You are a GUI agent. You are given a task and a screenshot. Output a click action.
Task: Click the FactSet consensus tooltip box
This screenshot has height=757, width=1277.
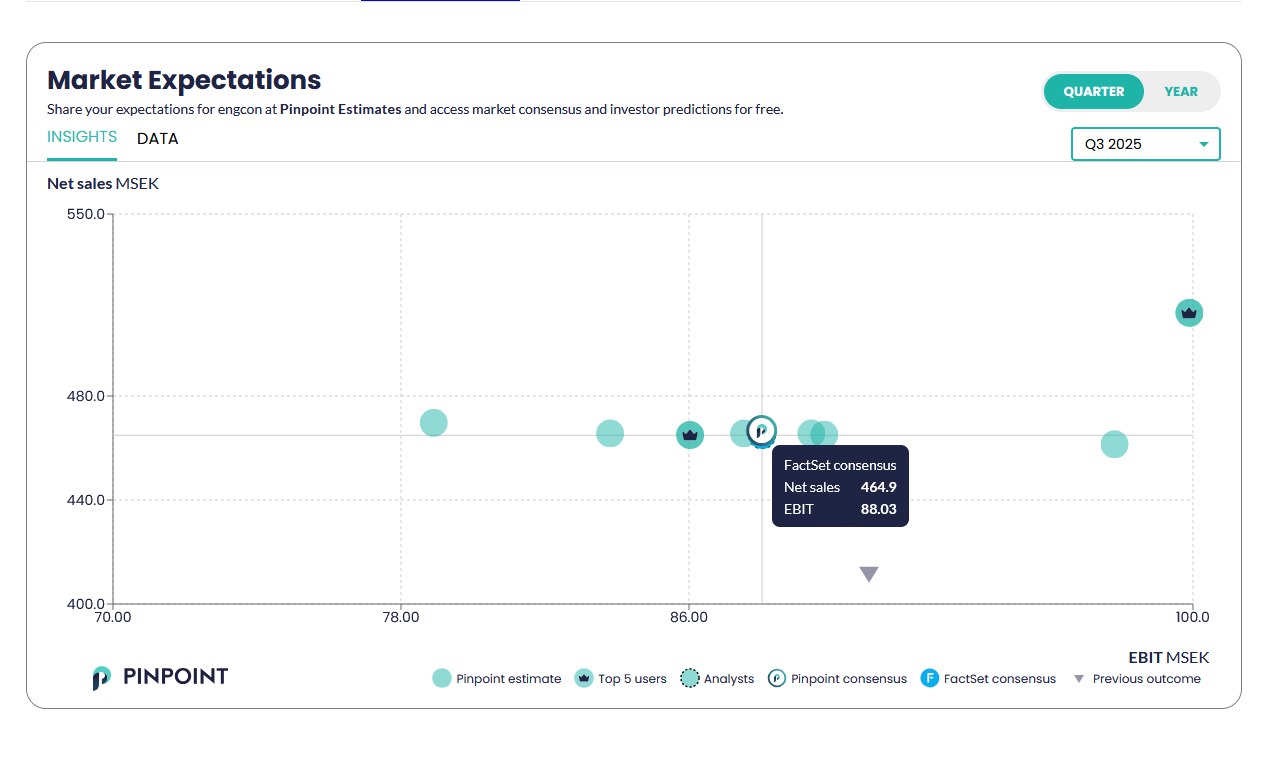click(840, 486)
